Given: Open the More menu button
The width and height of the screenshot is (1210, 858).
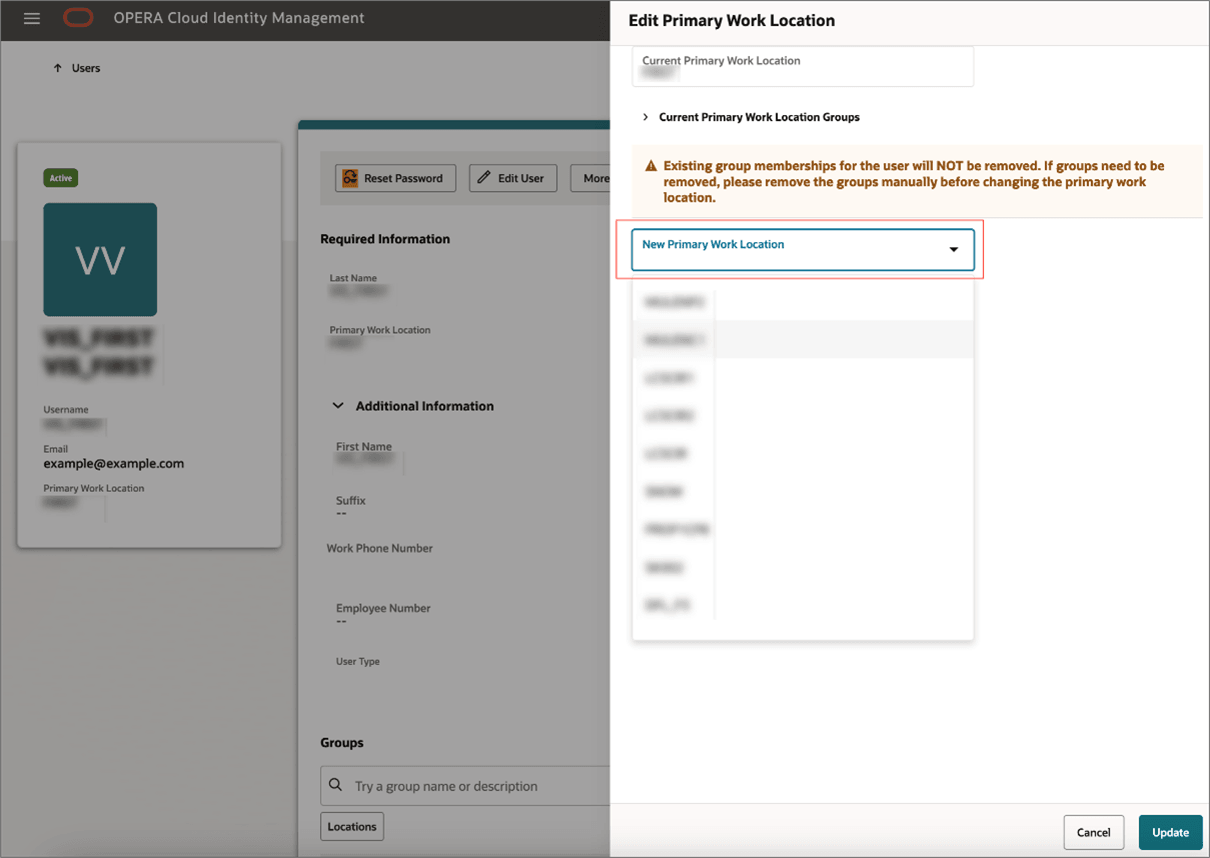Looking at the screenshot, I should (x=591, y=178).
